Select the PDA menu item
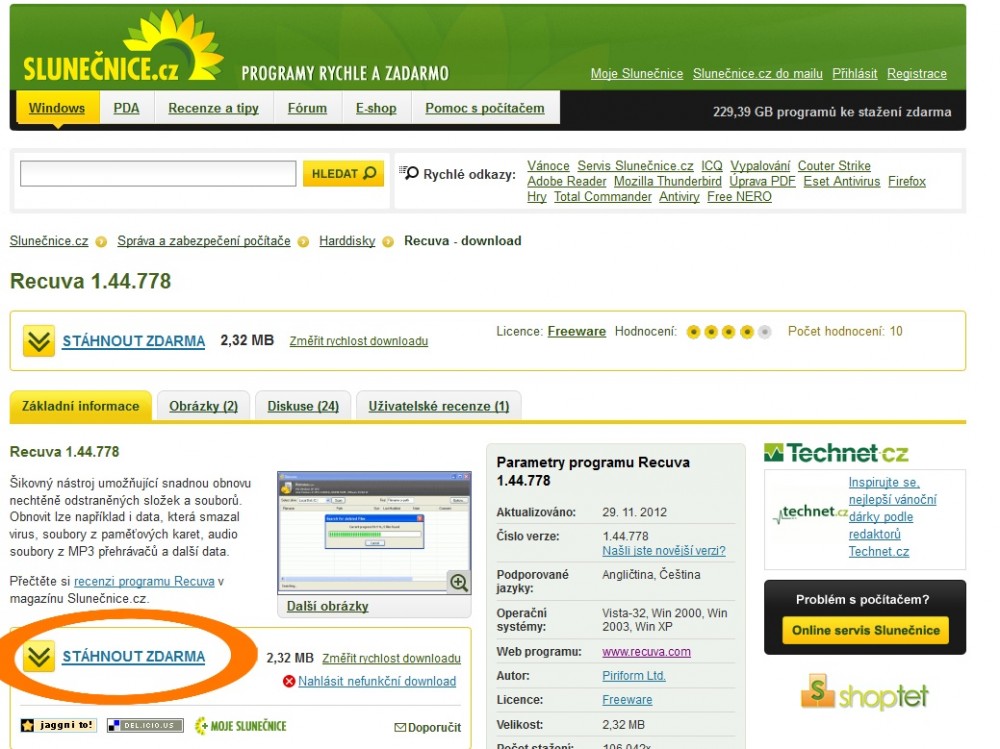1000x749 pixels. (x=127, y=108)
